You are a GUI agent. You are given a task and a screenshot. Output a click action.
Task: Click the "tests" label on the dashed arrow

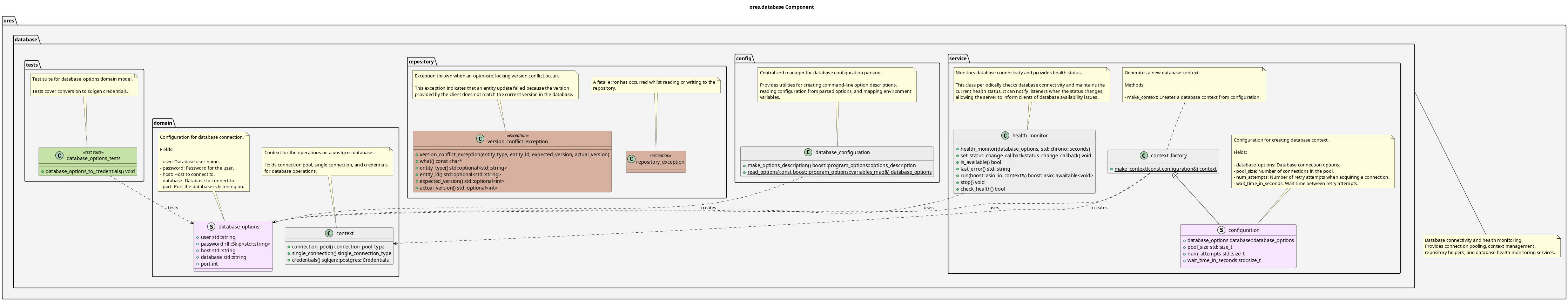[x=173, y=208]
